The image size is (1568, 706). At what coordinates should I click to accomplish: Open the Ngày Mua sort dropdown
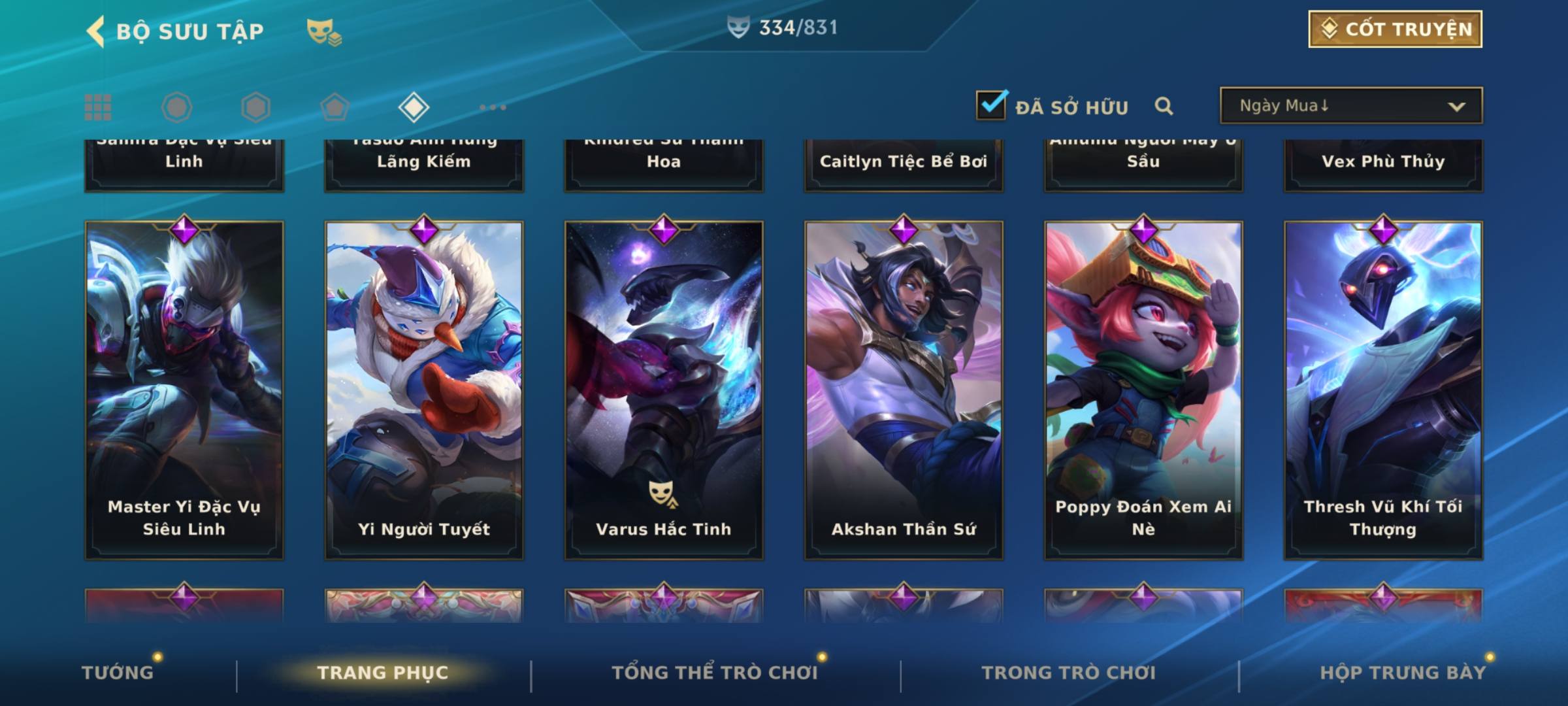[1351, 105]
